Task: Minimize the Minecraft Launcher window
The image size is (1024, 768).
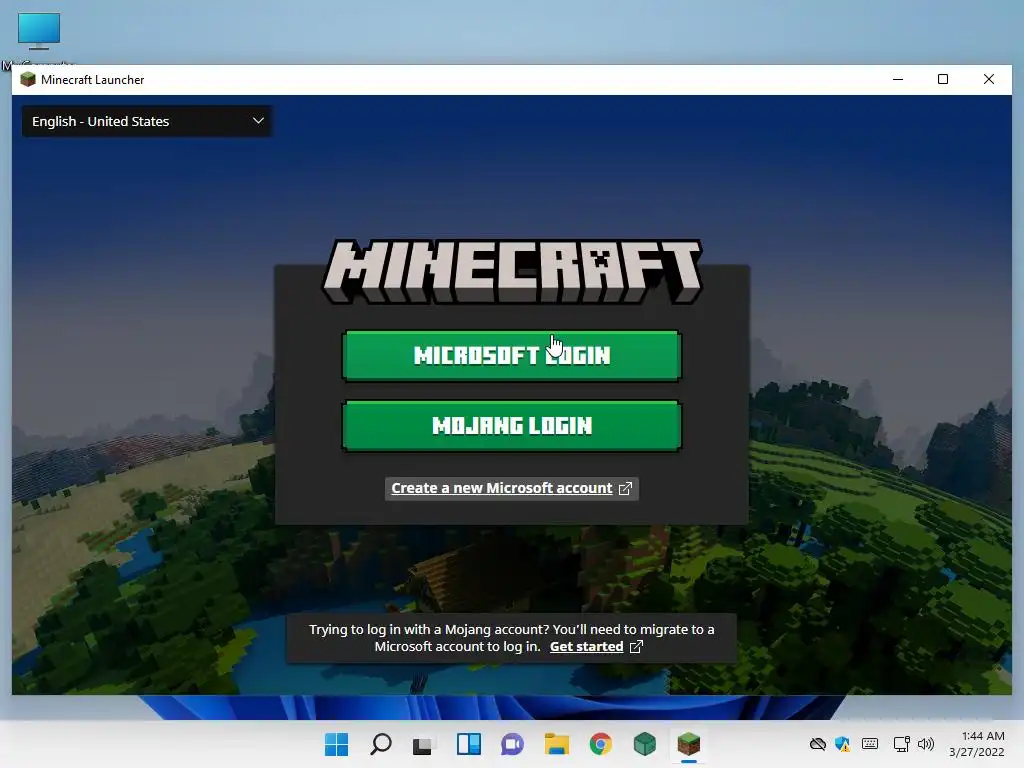Action: click(x=898, y=80)
